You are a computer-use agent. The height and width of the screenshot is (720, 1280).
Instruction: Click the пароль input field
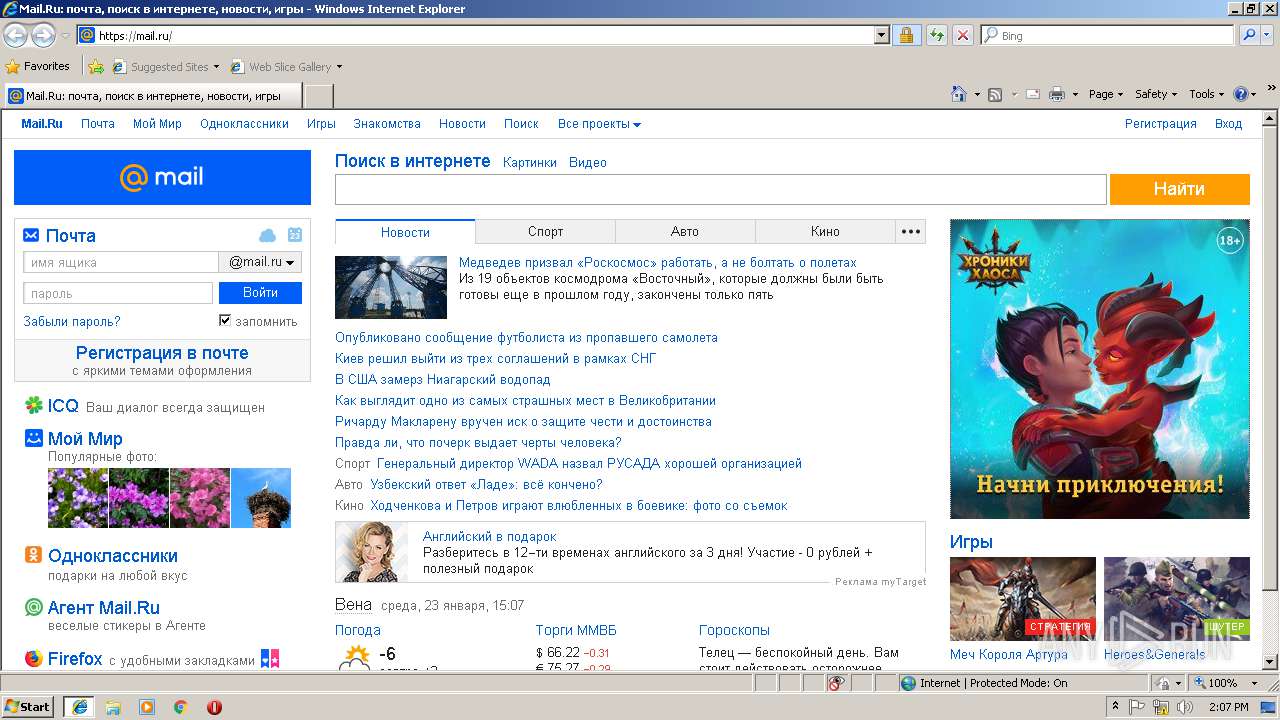pos(118,293)
